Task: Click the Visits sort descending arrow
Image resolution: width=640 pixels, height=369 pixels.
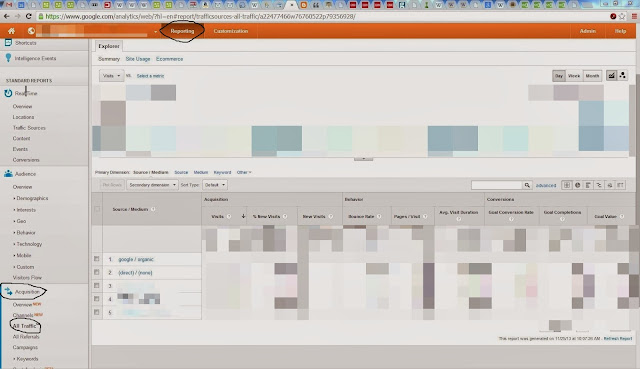Action: tap(243, 216)
